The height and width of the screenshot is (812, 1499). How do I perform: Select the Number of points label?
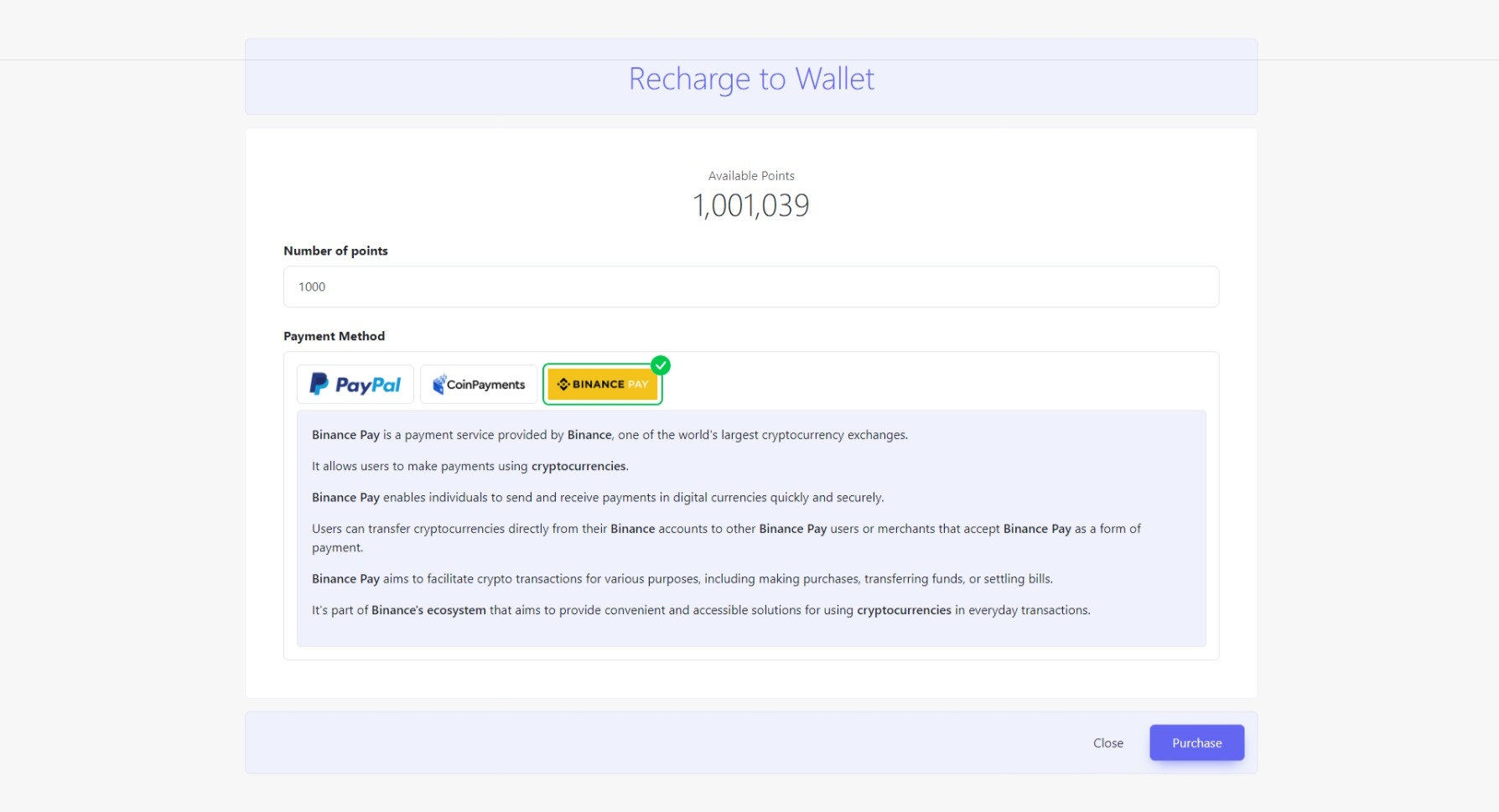335,251
